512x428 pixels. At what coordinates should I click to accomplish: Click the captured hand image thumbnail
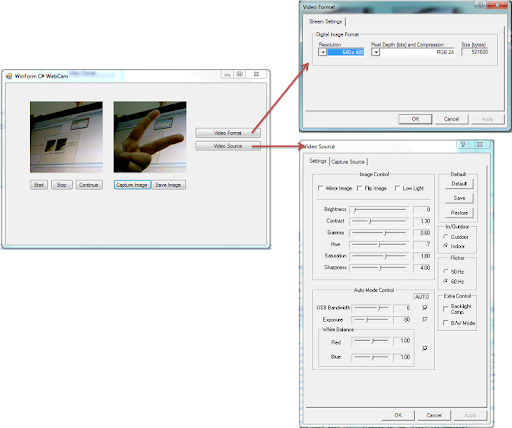pyautogui.click(x=150, y=137)
